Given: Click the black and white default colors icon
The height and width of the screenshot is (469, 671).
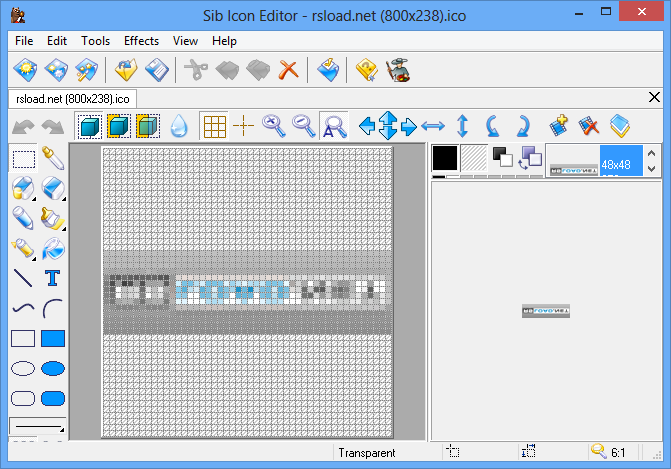Looking at the screenshot, I should tap(502, 157).
